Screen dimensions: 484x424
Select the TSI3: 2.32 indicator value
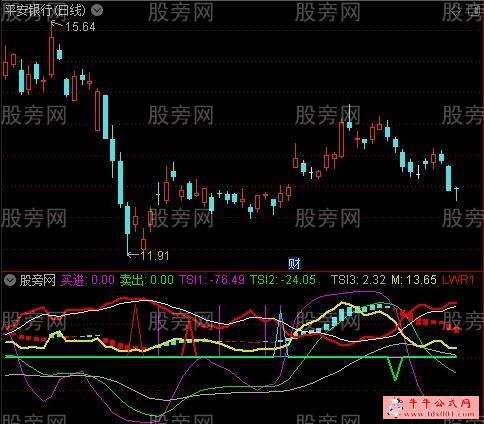[358, 280]
